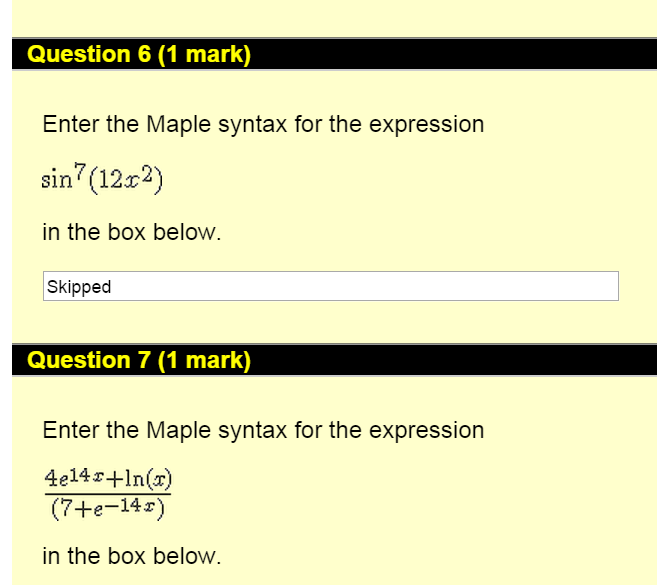Image resolution: width=657 pixels, height=585 pixels.
Task: Click the '(1 mark)' label in Question 7 header
Action: (204, 360)
